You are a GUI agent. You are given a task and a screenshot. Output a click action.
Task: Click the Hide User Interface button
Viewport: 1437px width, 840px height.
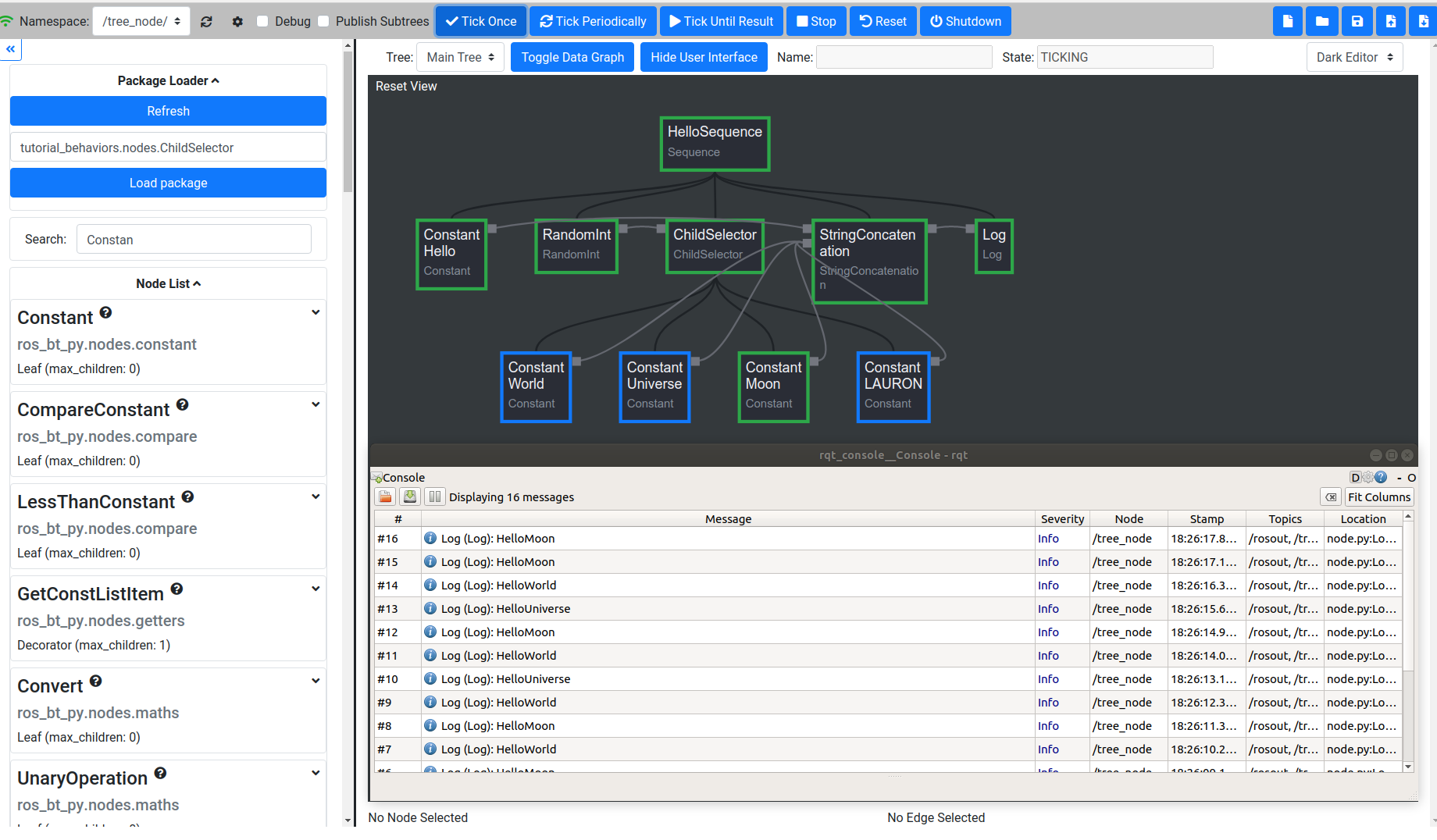tap(704, 57)
